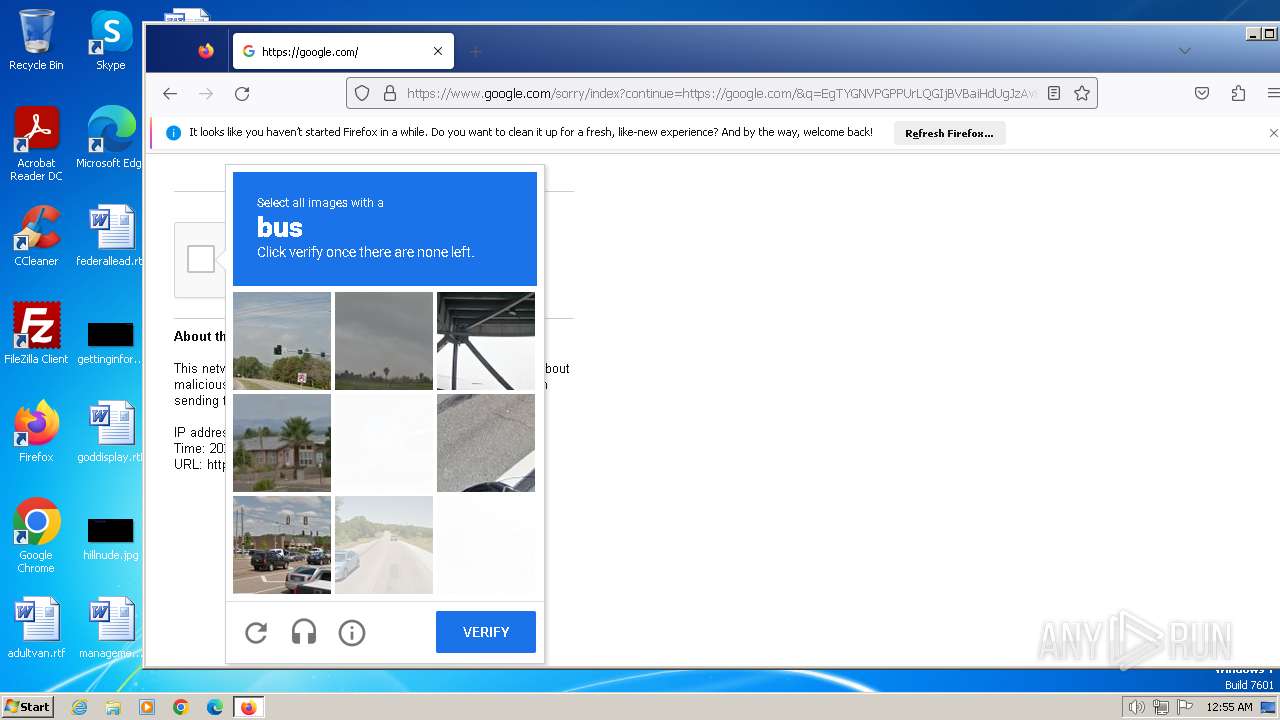1280x720 pixels.
Task: Select the bridge underside captcha tile
Action: [x=486, y=341]
